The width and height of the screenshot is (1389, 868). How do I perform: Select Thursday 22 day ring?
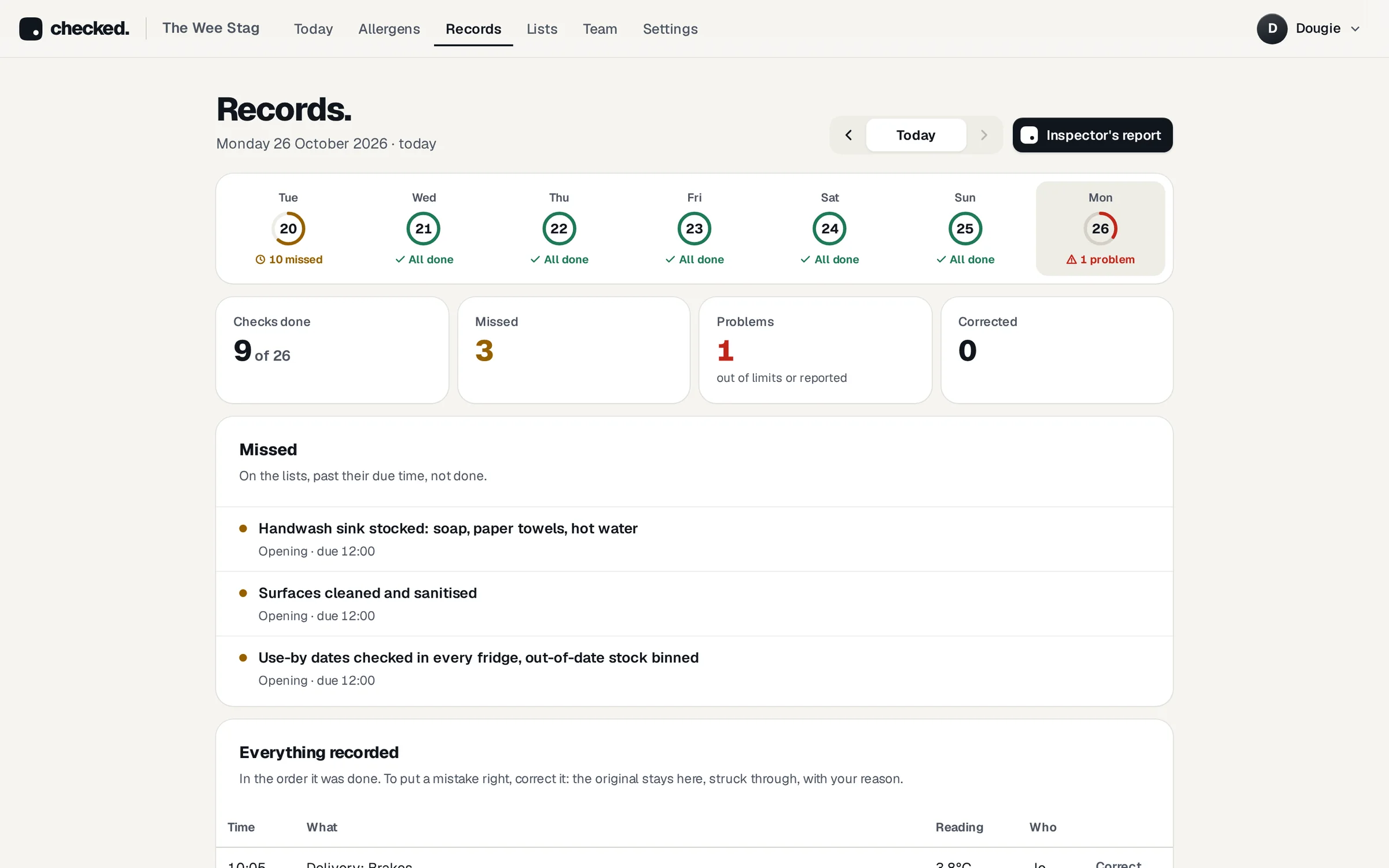(559, 229)
